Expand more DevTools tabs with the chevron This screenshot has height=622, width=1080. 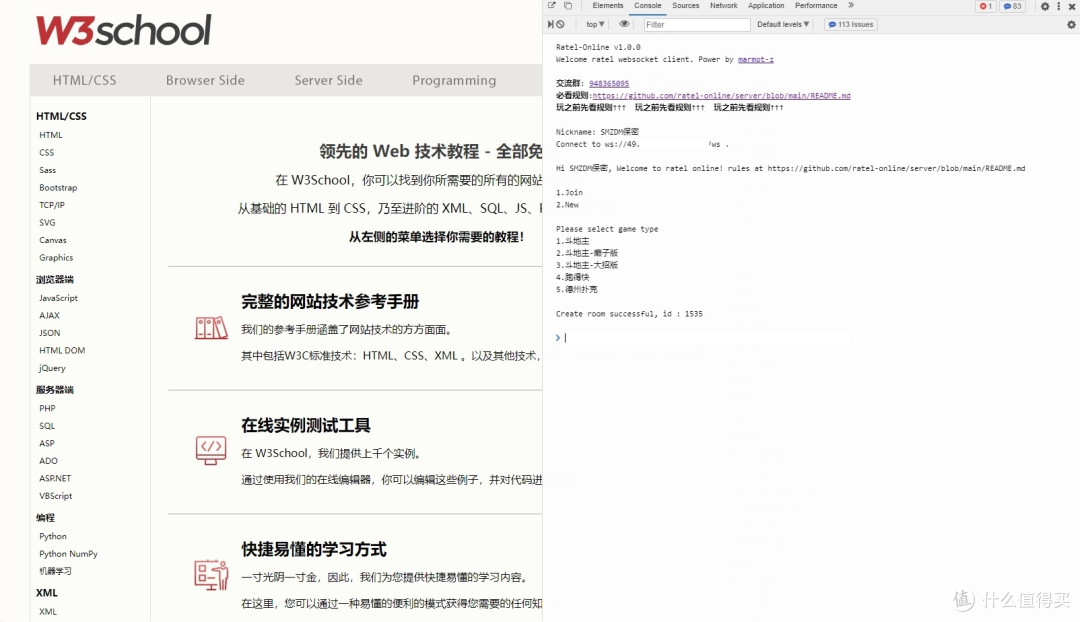click(x=851, y=6)
